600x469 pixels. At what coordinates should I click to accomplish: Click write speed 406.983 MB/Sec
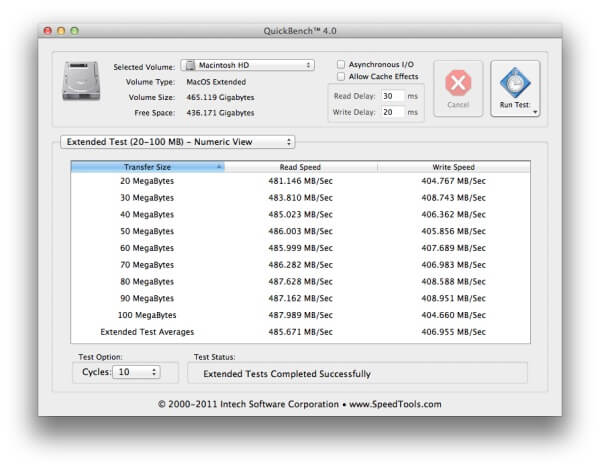(x=453, y=265)
